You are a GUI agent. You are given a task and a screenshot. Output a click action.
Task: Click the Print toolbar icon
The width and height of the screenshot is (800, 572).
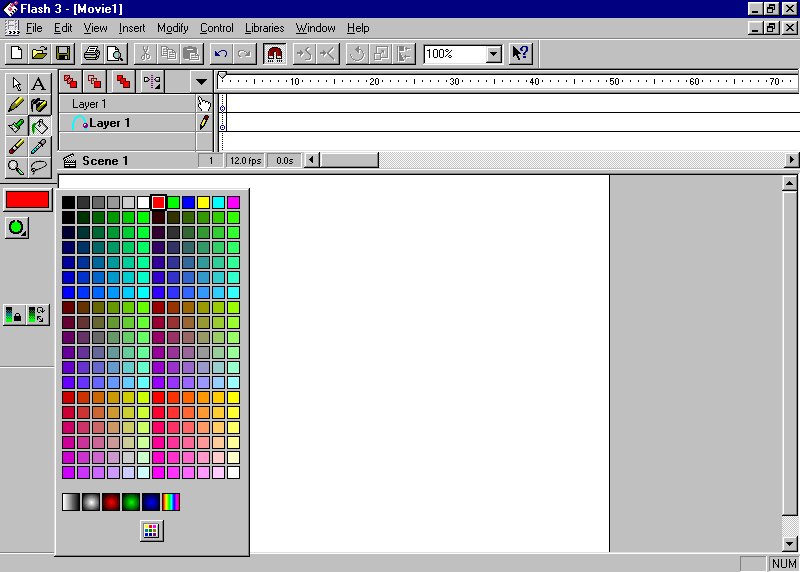click(92, 54)
